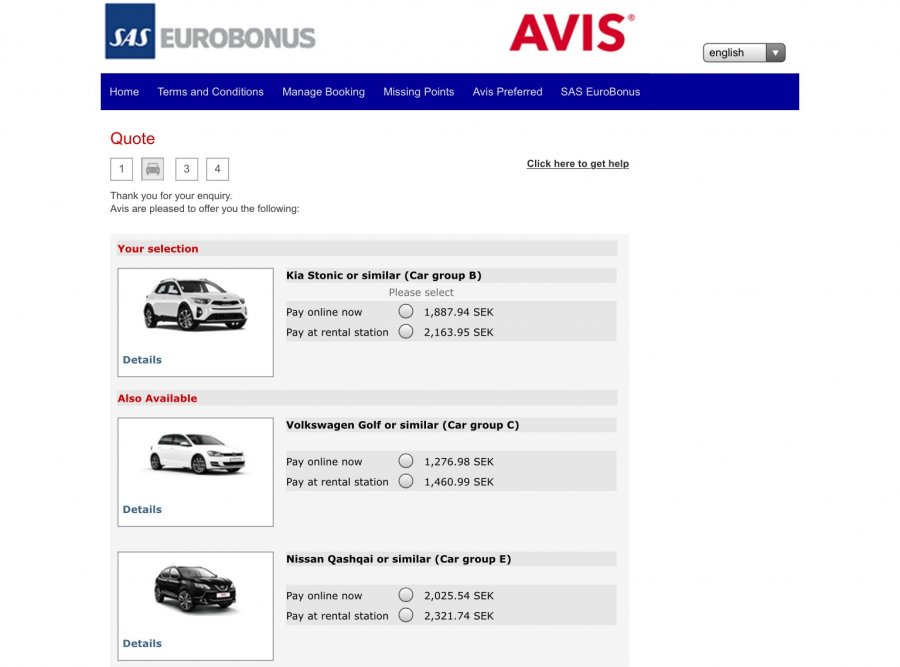Open the english language dropdown
This screenshot has width=900, height=667.
(744, 53)
